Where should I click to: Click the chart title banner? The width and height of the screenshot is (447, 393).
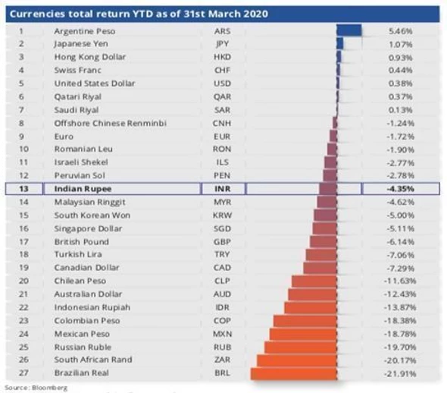222,14
